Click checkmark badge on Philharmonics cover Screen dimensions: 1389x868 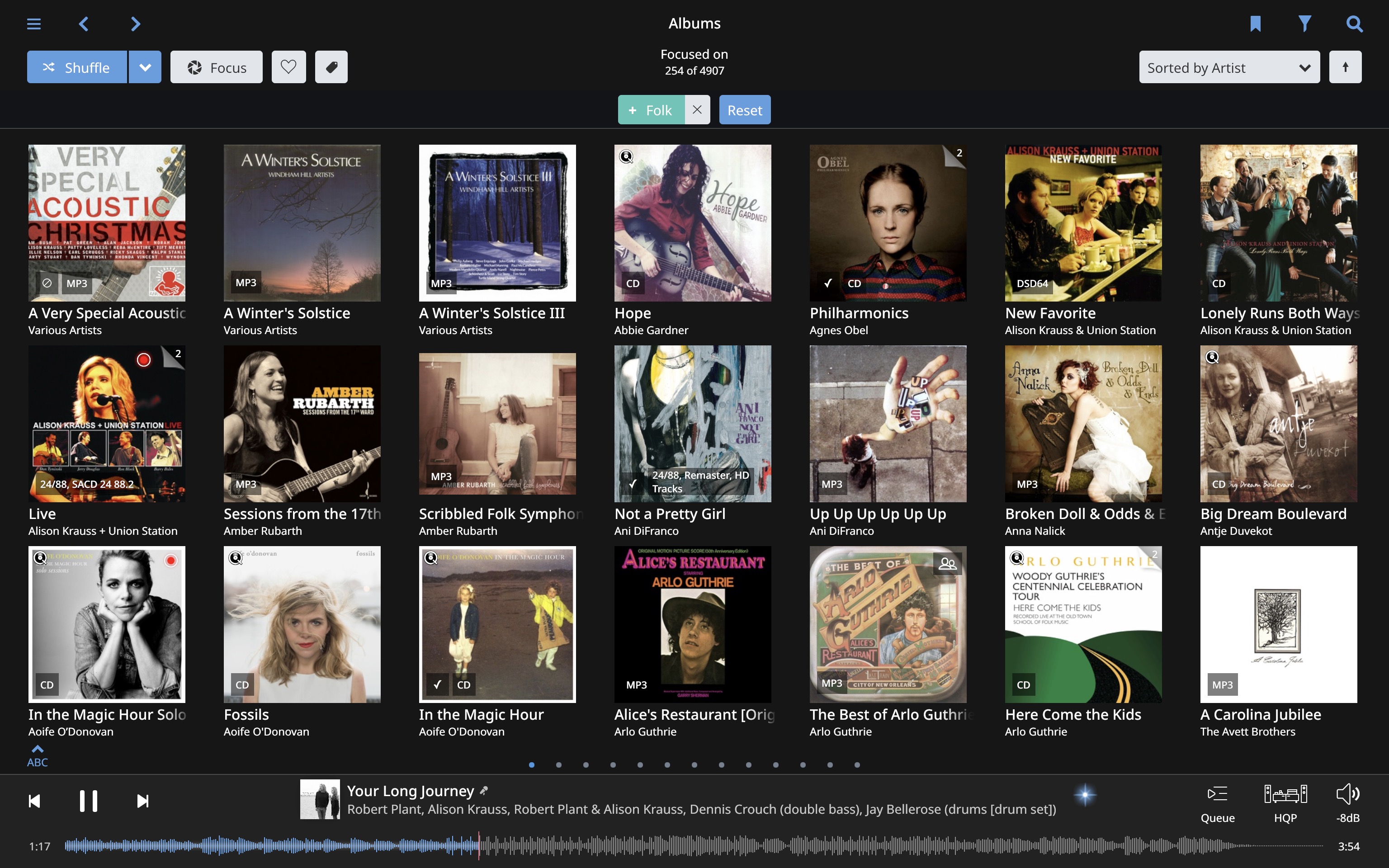tap(828, 283)
